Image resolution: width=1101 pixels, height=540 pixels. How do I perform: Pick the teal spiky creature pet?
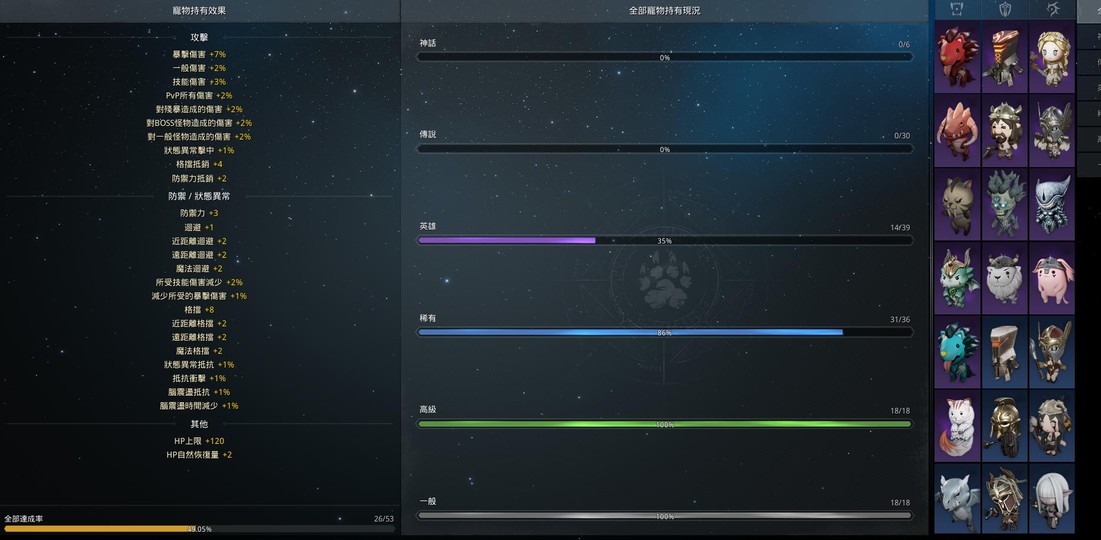click(x=957, y=351)
